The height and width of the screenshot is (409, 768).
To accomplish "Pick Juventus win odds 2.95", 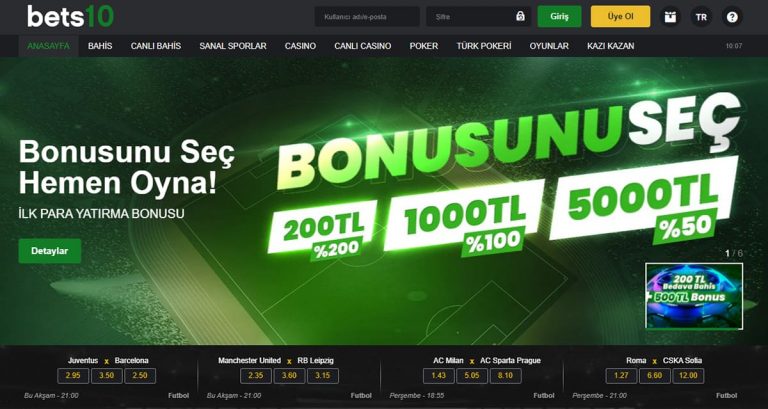I will pos(73,376).
